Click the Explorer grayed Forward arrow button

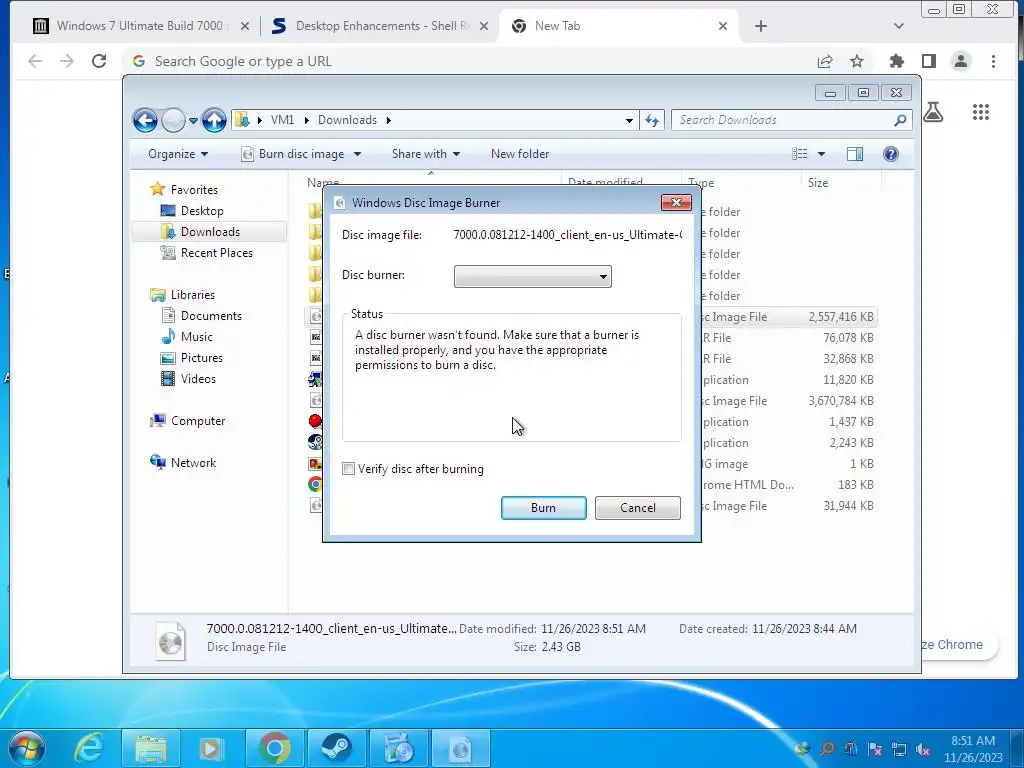(173, 120)
